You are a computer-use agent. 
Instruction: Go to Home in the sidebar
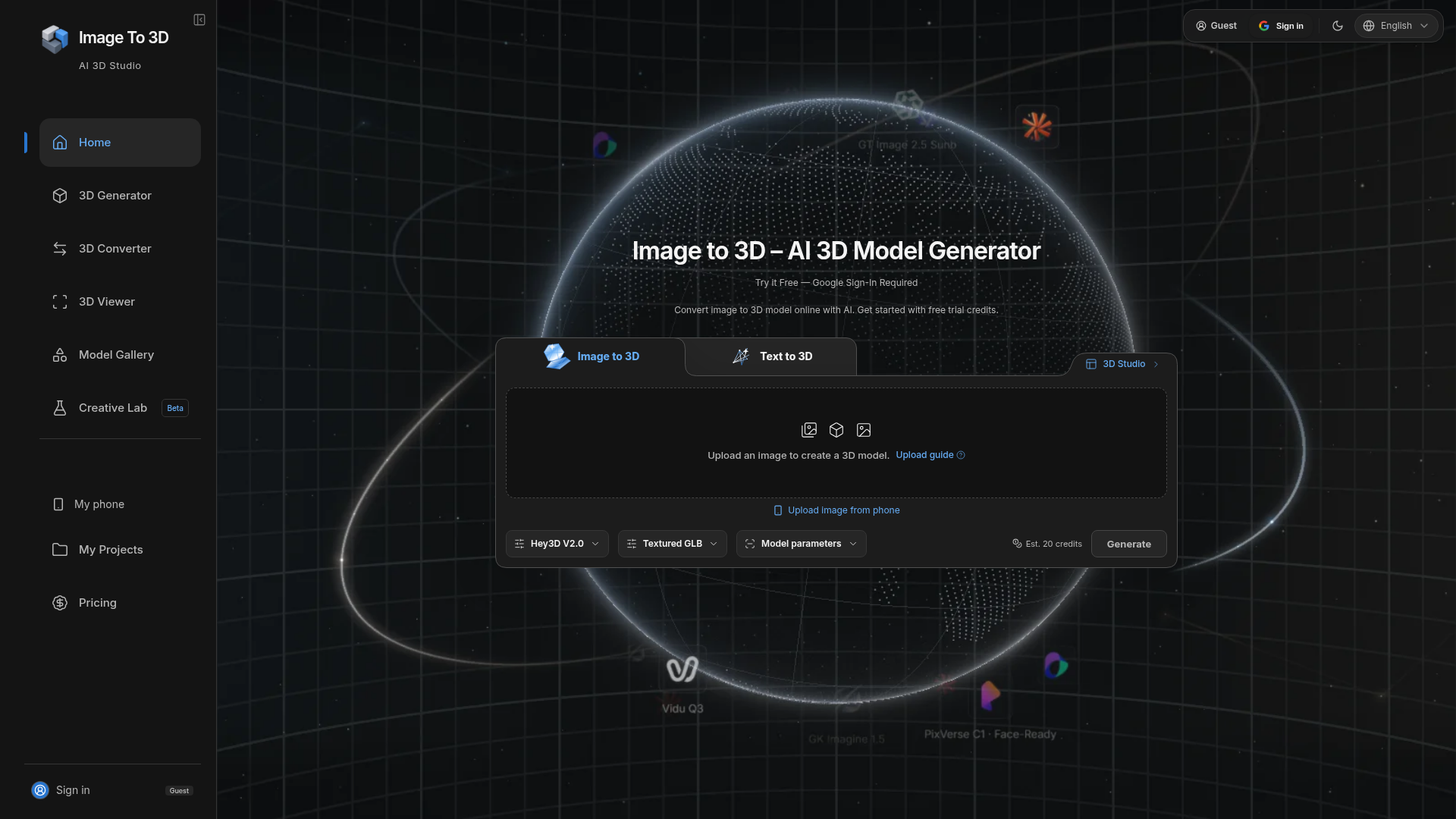120,143
